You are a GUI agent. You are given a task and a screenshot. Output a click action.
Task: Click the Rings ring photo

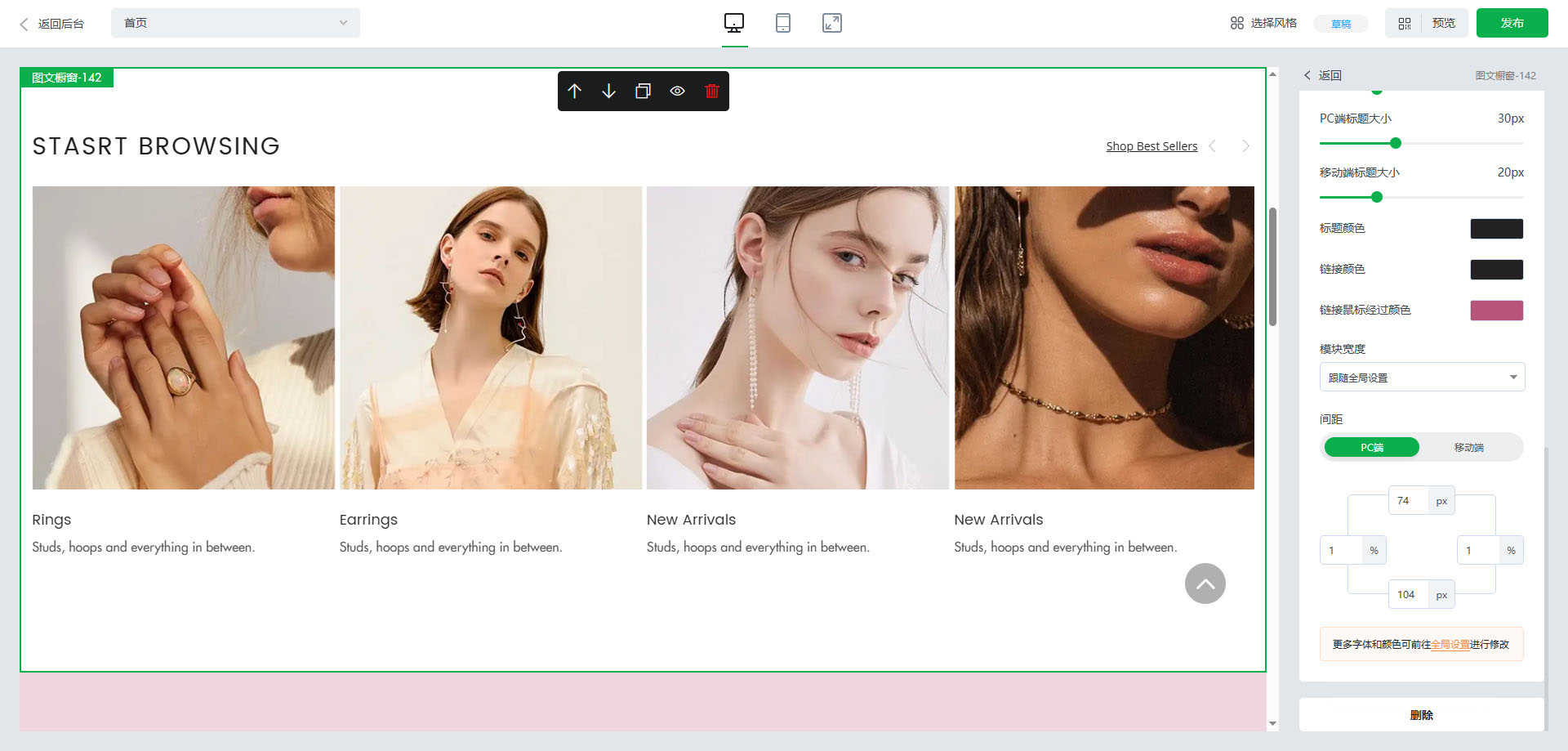tap(184, 338)
